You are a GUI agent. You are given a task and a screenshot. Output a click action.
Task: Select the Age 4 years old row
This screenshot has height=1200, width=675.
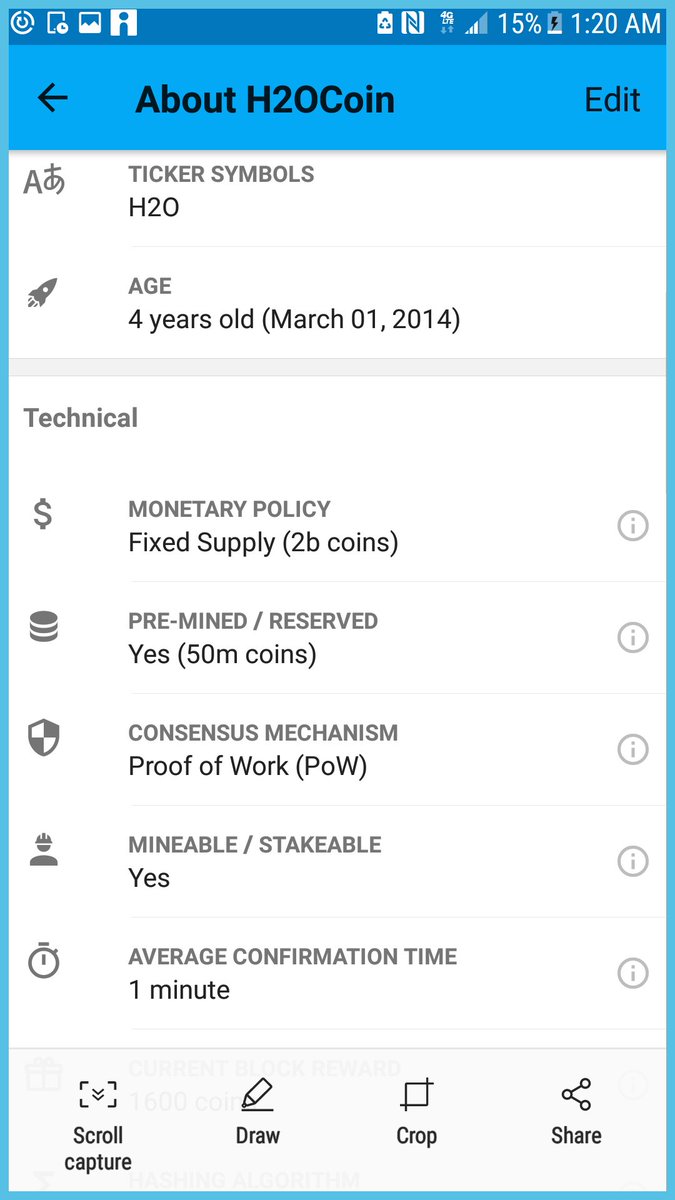pyautogui.click(x=337, y=303)
